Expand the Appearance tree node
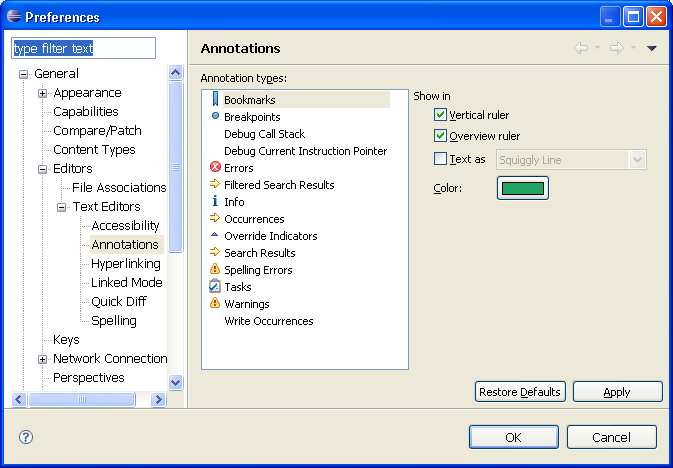 pos(42,93)
